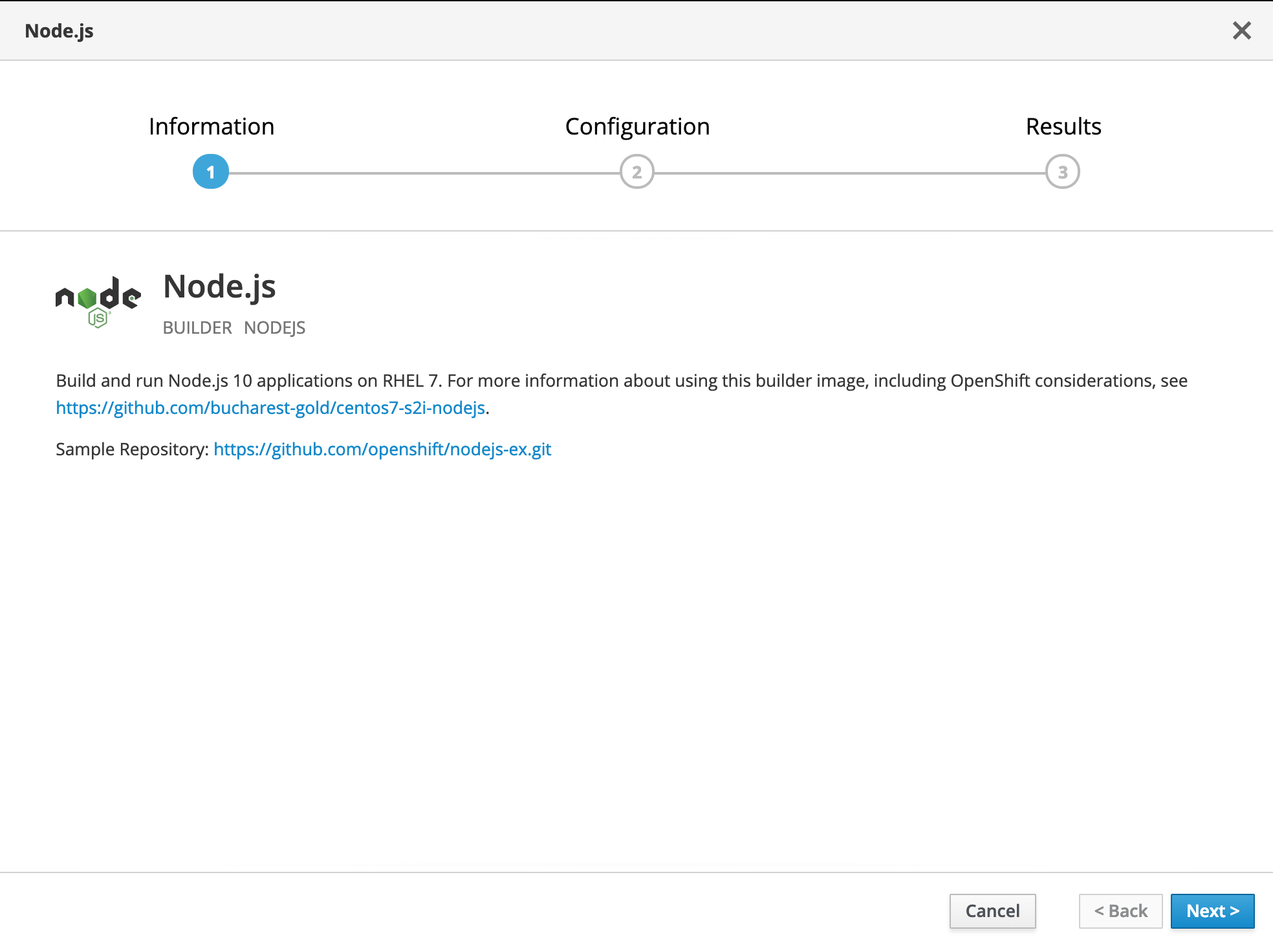Click the Results step label
1273x952 pixels.
click(1063, 127)
